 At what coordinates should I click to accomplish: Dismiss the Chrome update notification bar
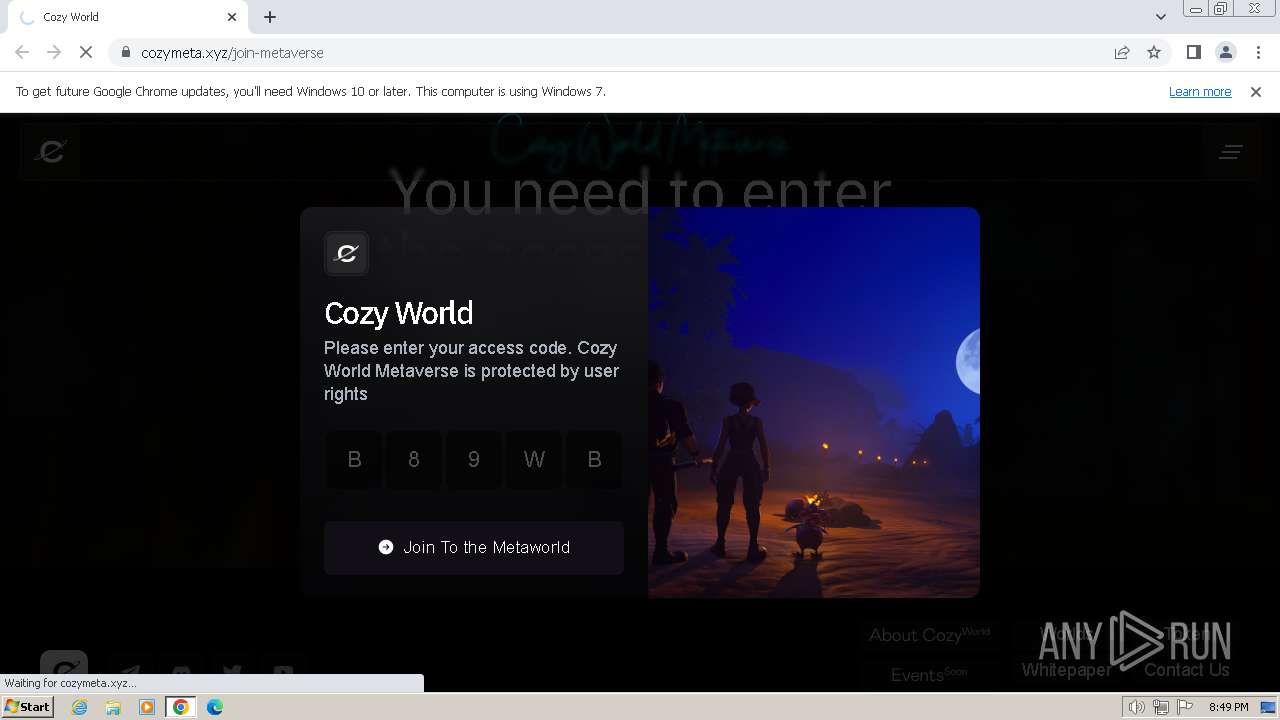pyautogui.click(x=1256, y=91)
